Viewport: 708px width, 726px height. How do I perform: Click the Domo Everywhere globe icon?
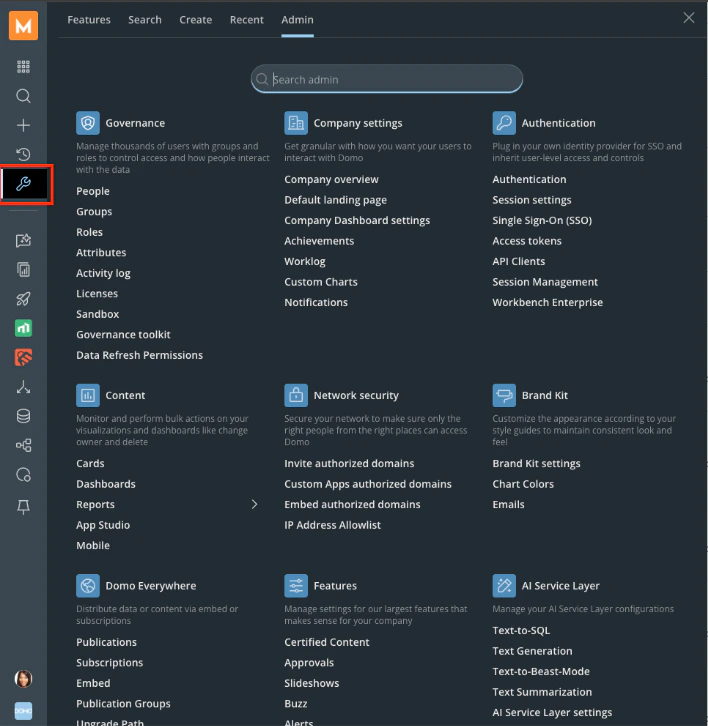88,586
